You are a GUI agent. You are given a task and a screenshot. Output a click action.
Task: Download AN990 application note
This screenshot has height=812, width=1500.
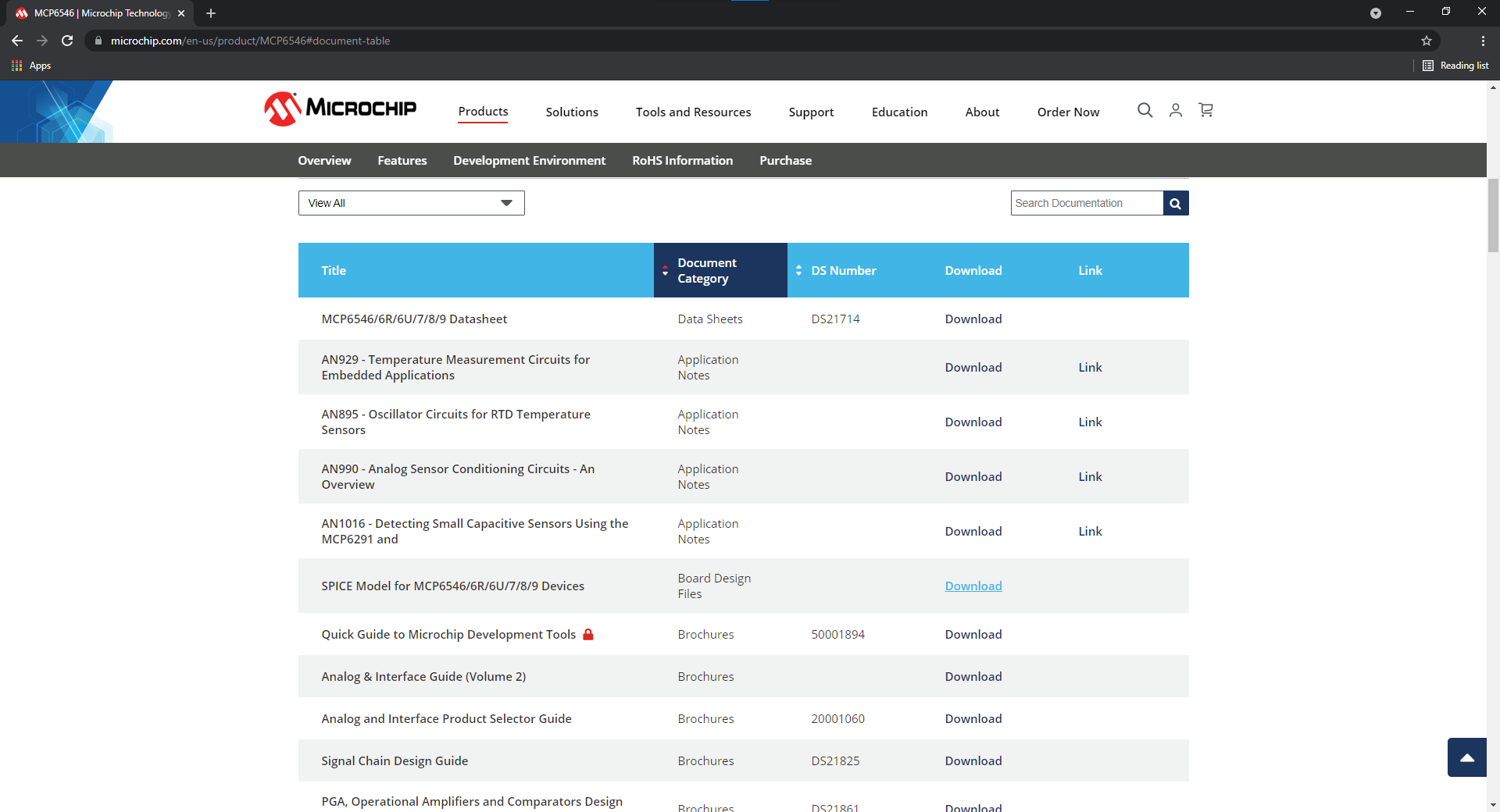(x=973, y=476)
